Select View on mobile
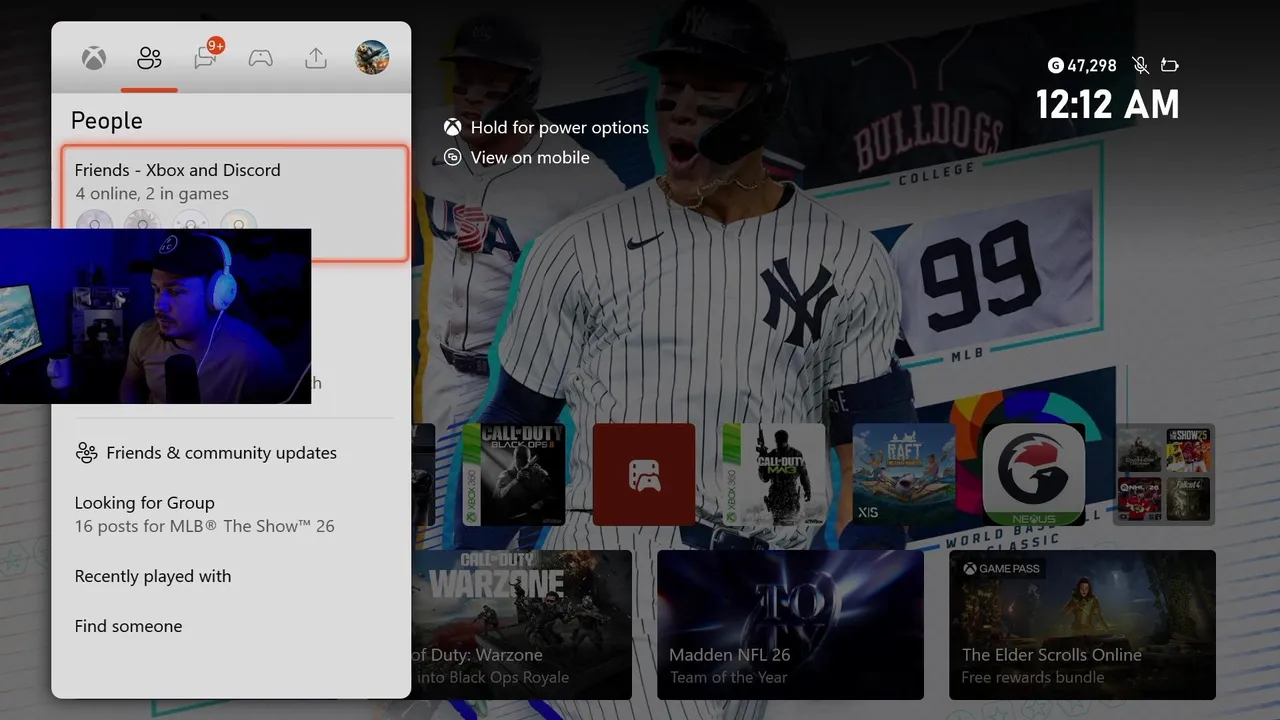This screenshot has width=1280, height=720. (530, 157)
